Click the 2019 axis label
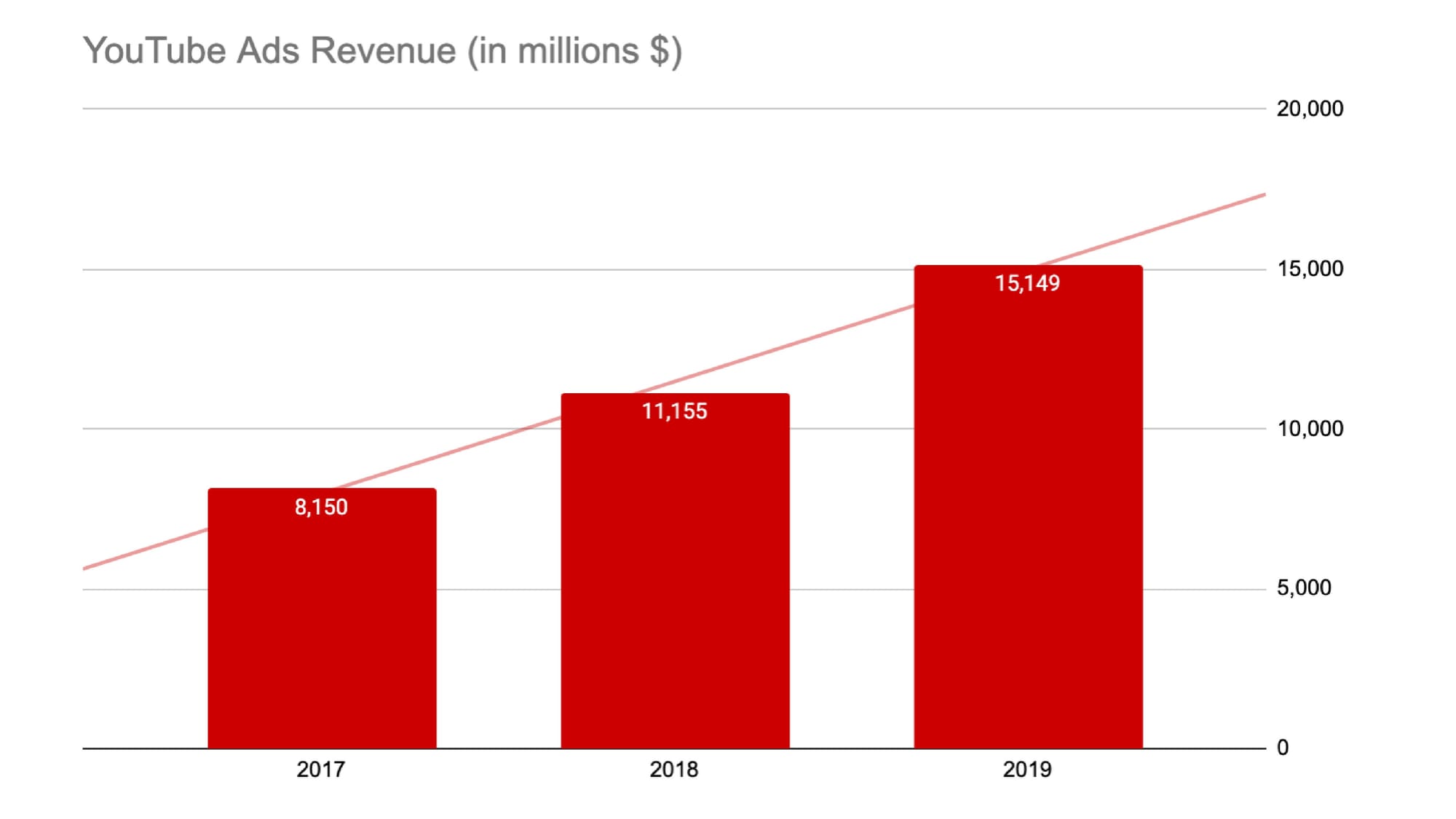Viewport: 1456px width, 819px height. coord(1027,769)
